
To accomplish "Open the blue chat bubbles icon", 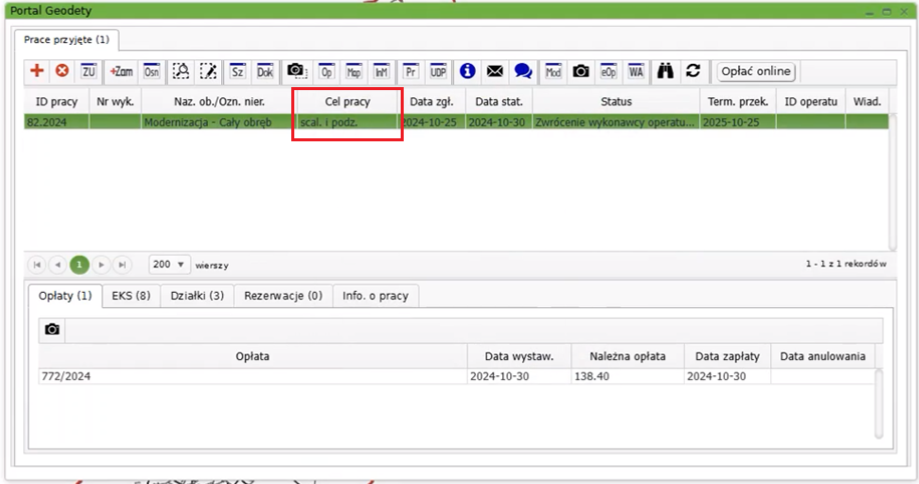I will pyautogui.click(x=523, y=71).
